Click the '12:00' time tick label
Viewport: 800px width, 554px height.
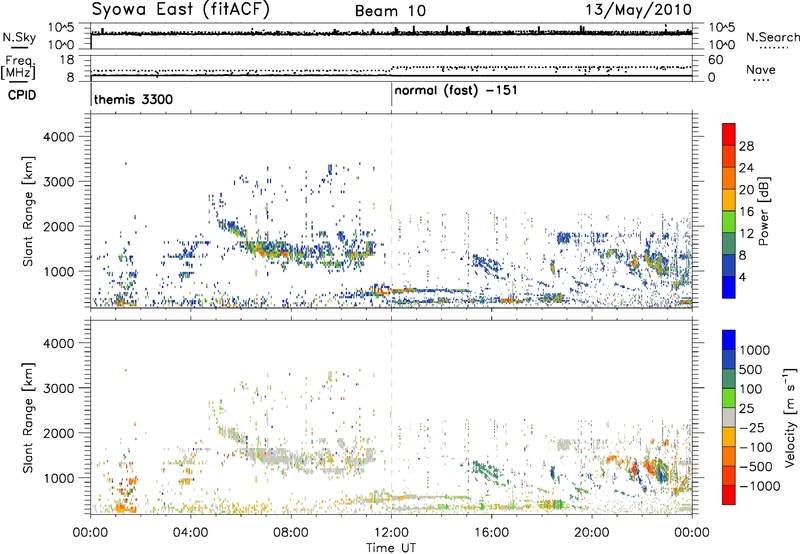[x=391, y=533]
